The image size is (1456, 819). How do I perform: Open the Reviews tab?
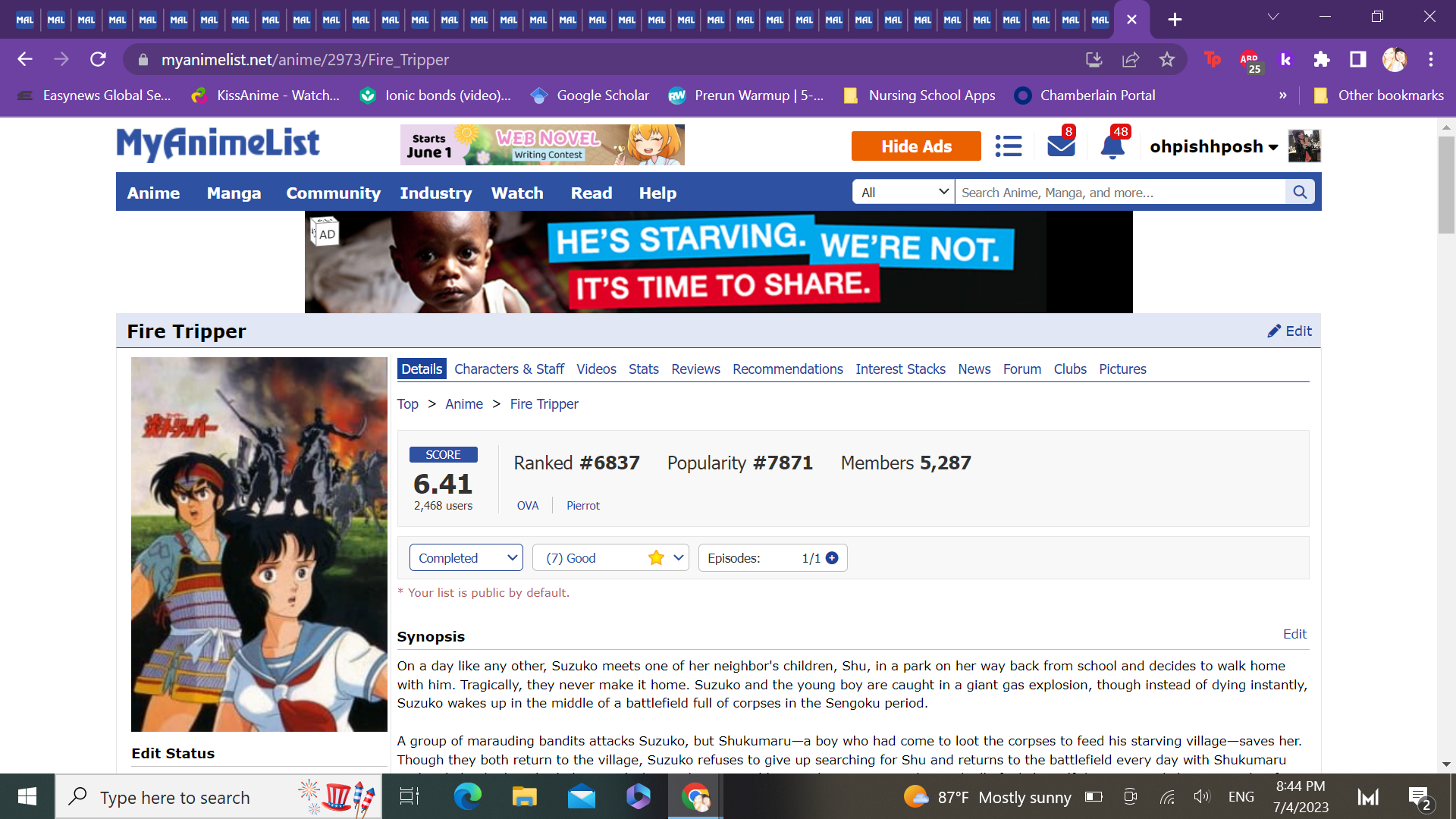coord(695,369)
